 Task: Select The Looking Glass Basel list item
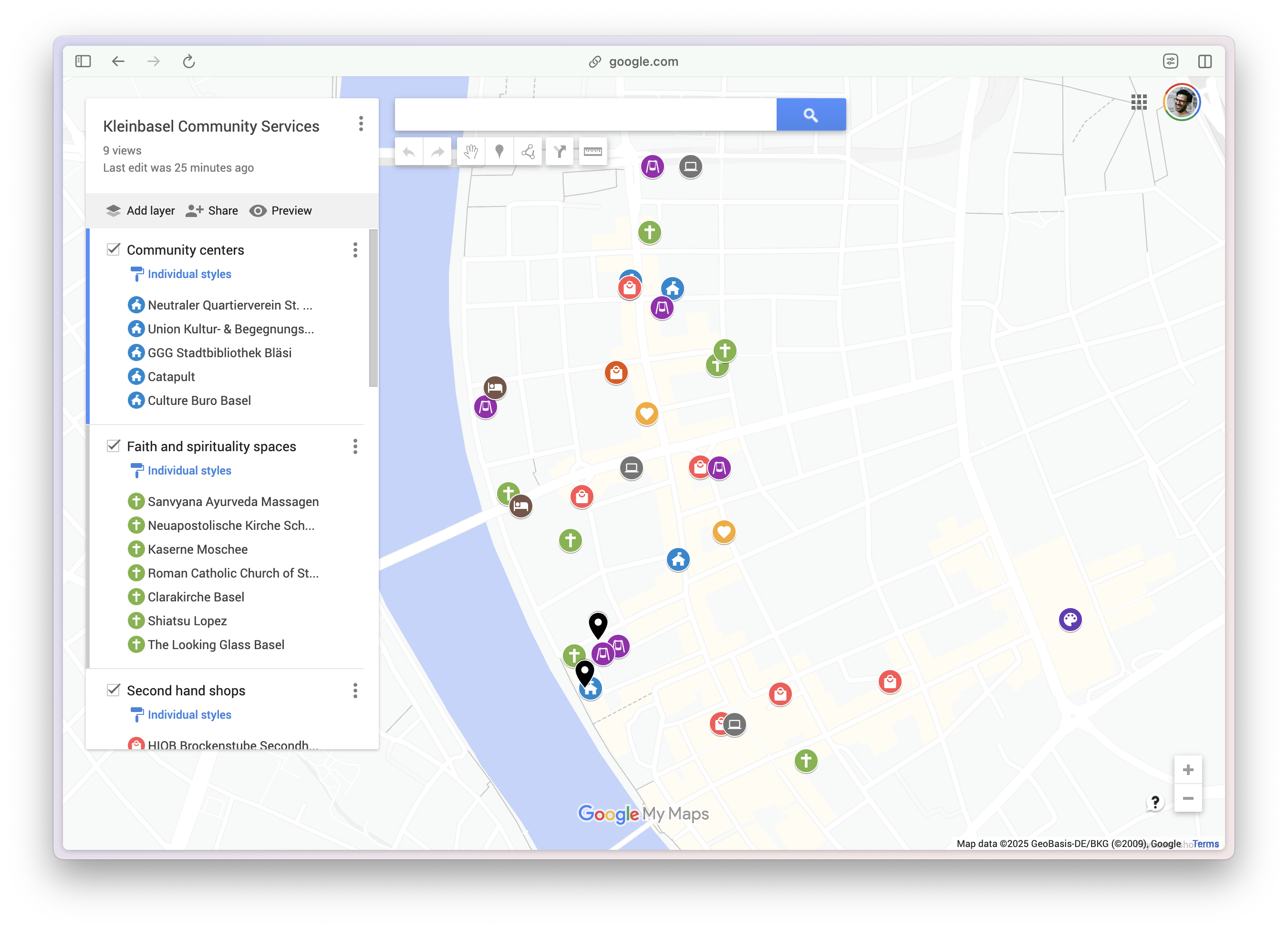(x=216, y=644)
